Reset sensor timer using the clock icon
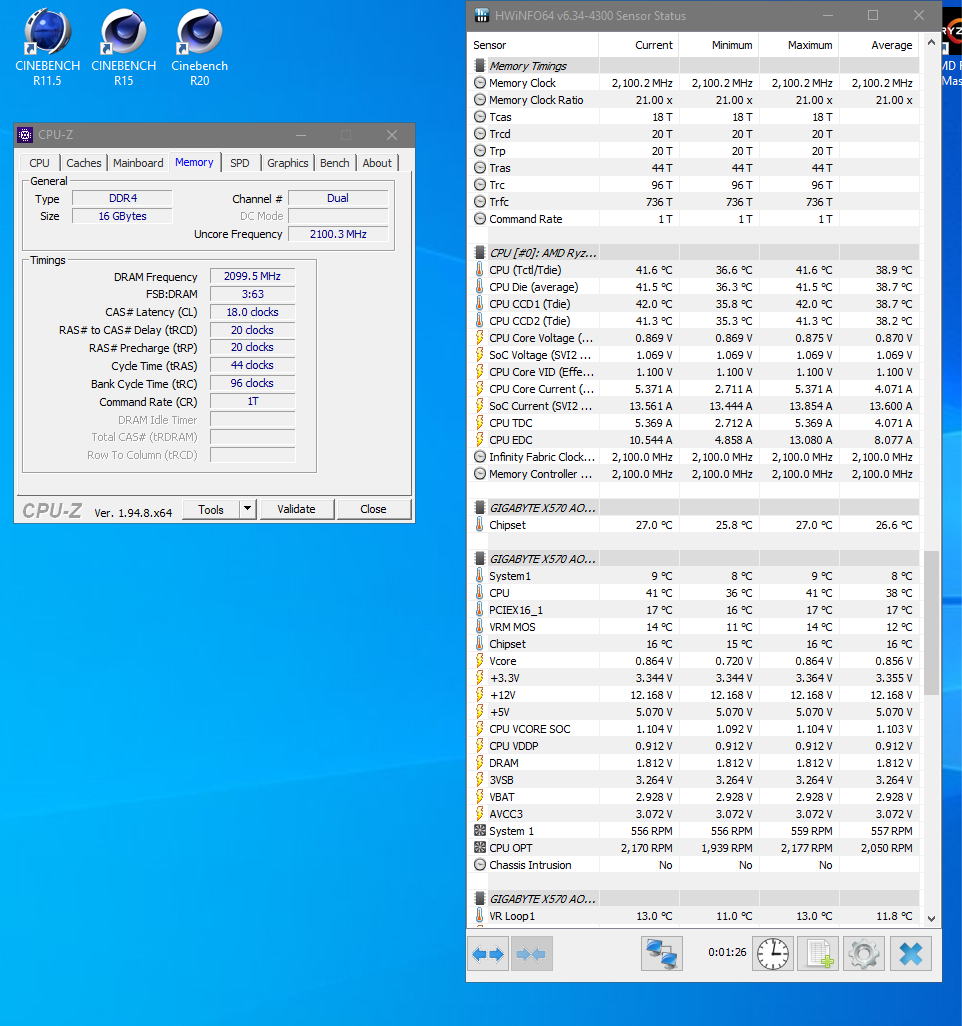 coord(773,953)
